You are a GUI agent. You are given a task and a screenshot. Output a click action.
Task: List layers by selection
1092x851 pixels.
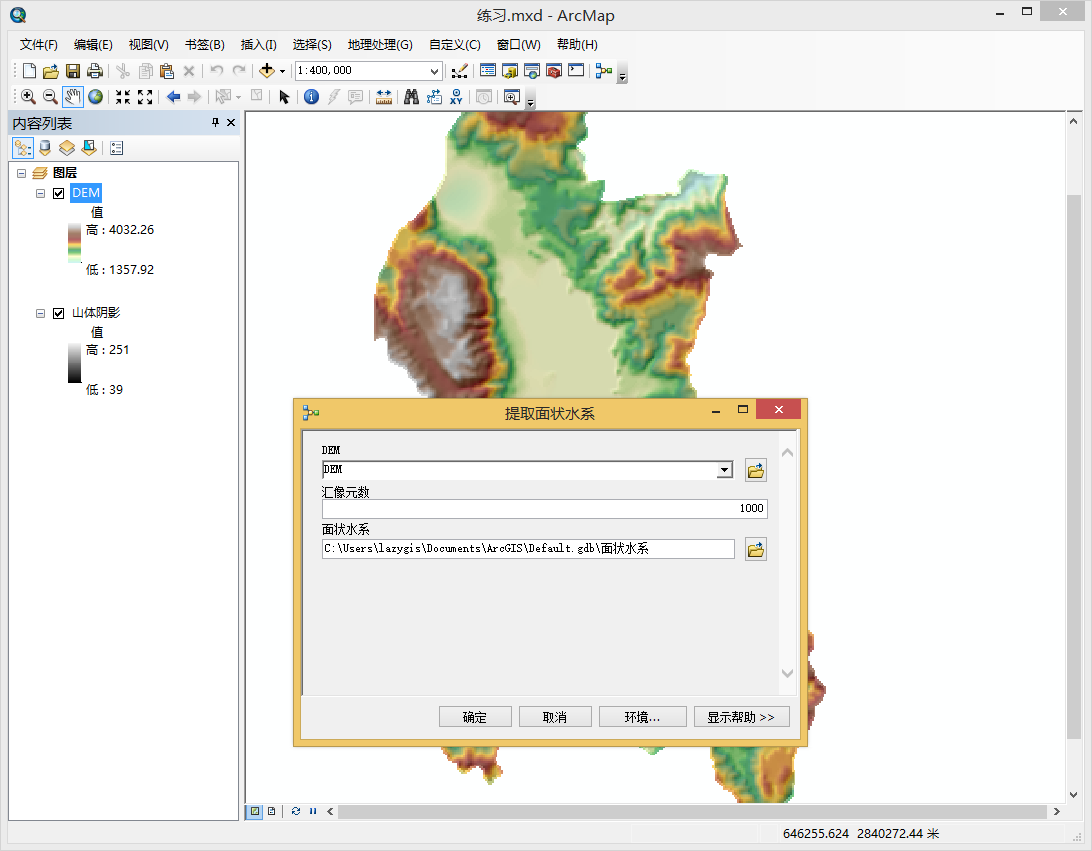[89, 148]
